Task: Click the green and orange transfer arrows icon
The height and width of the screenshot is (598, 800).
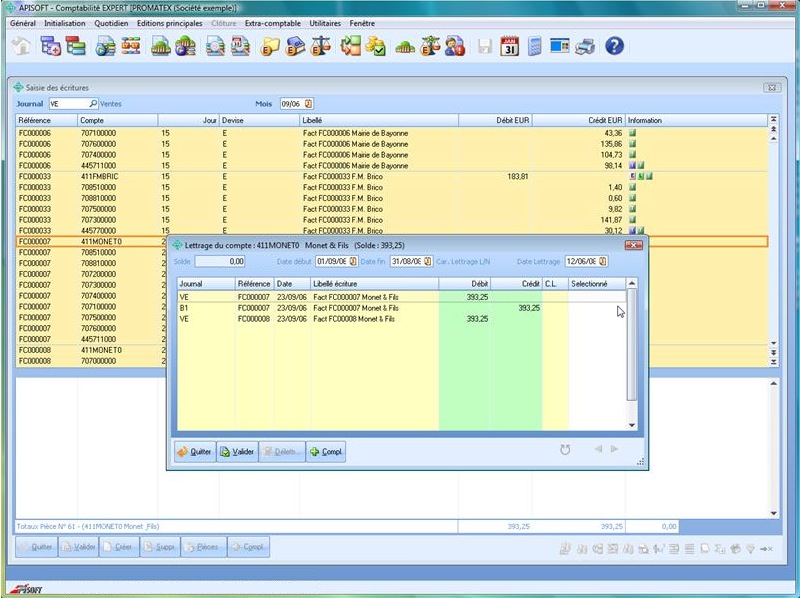Action: pyautogui.click(x=351, y=46)
